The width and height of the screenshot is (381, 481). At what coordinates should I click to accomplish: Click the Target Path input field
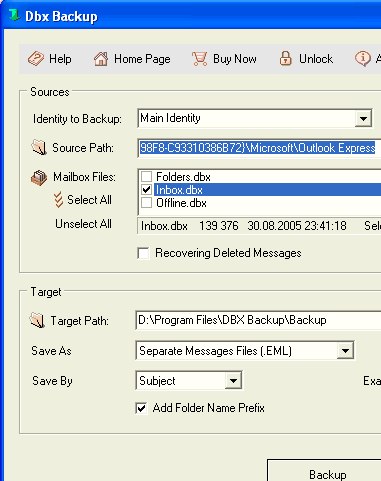258,320
